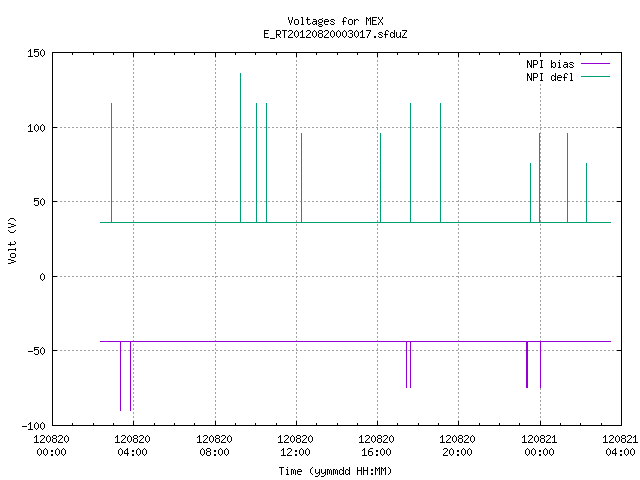Click the y-axis tick value 50
The height and width of the screenshot is (480, 640).
pos(39,202)
